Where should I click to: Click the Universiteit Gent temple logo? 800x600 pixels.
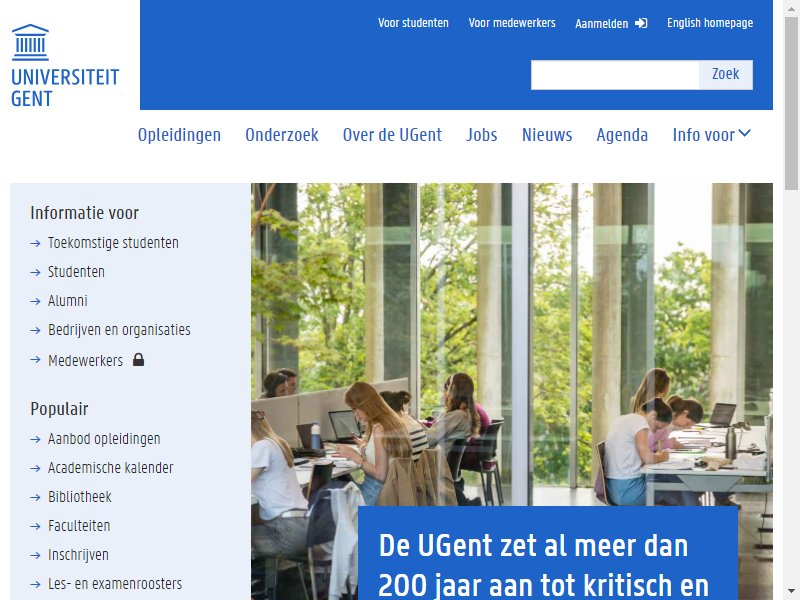coord(30,42)
